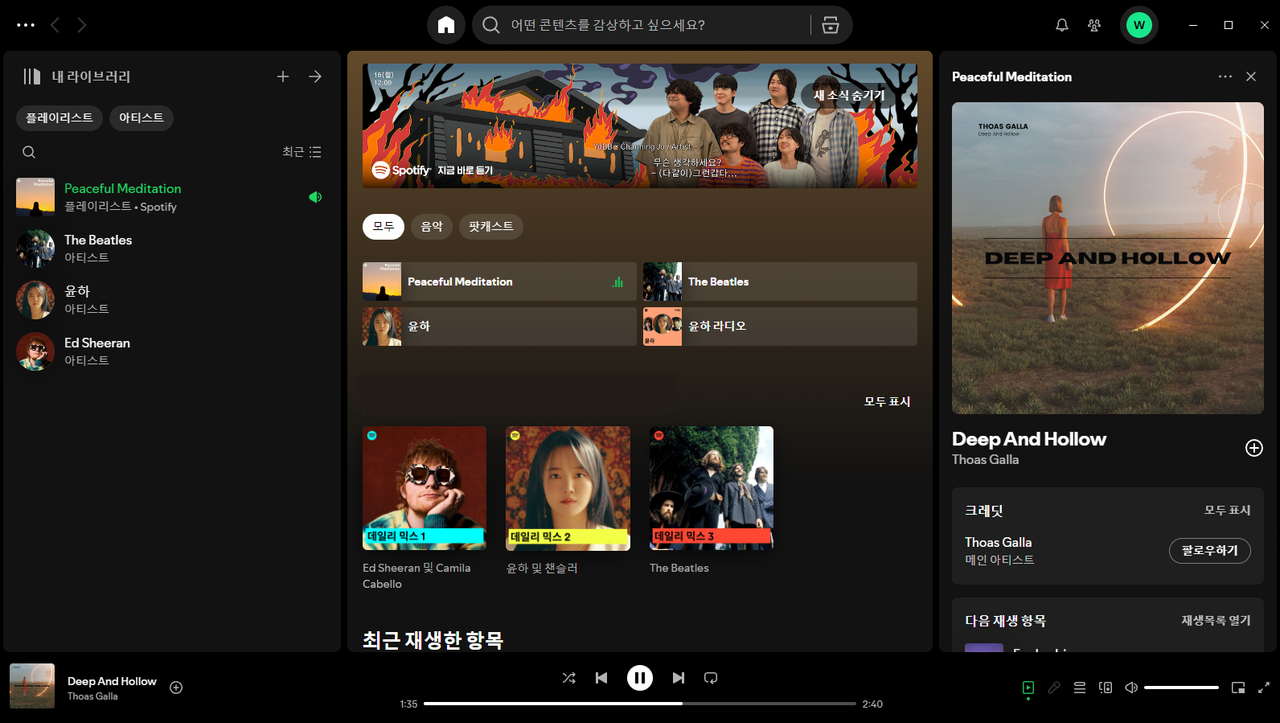
Task: Close the Now Playing panel
Action: 1251,77
